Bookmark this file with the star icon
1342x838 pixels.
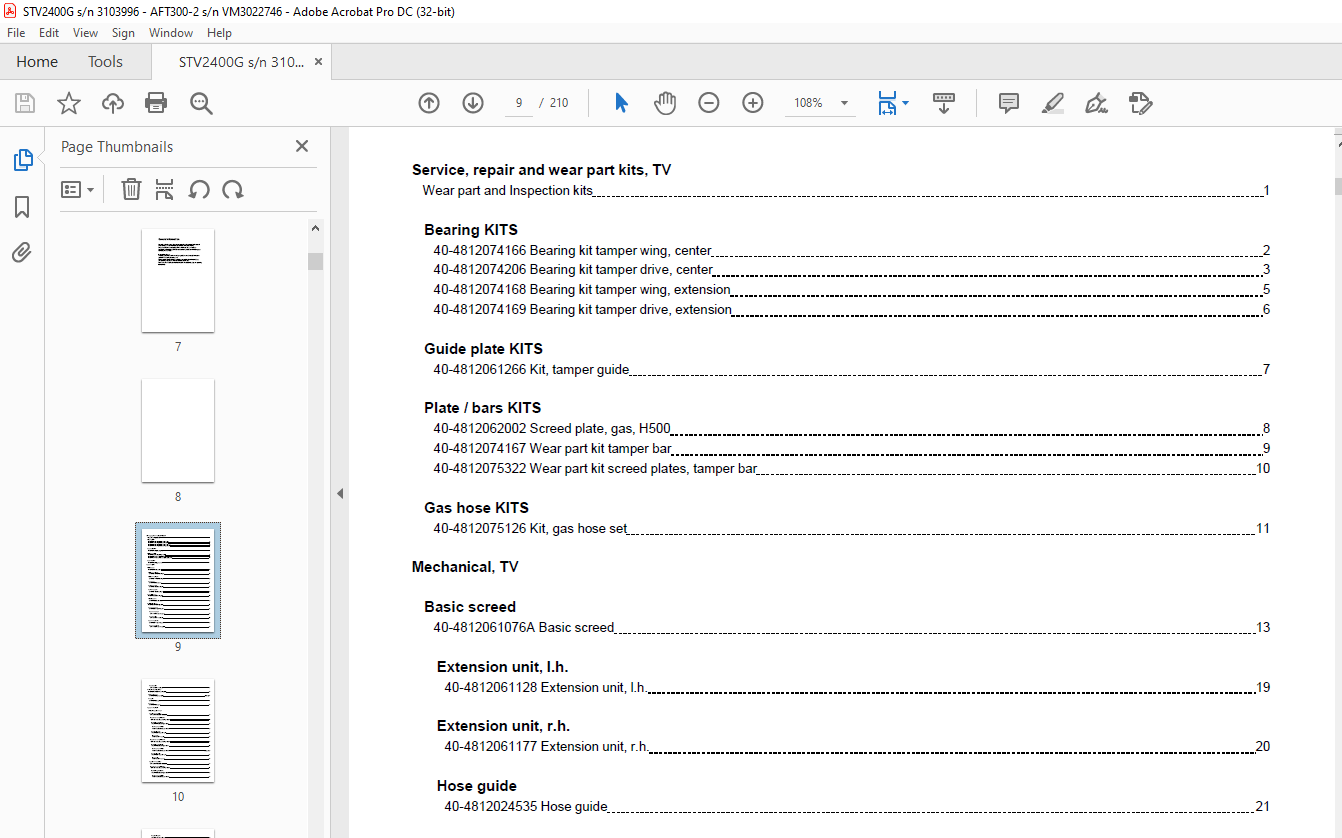coord(69,103)
